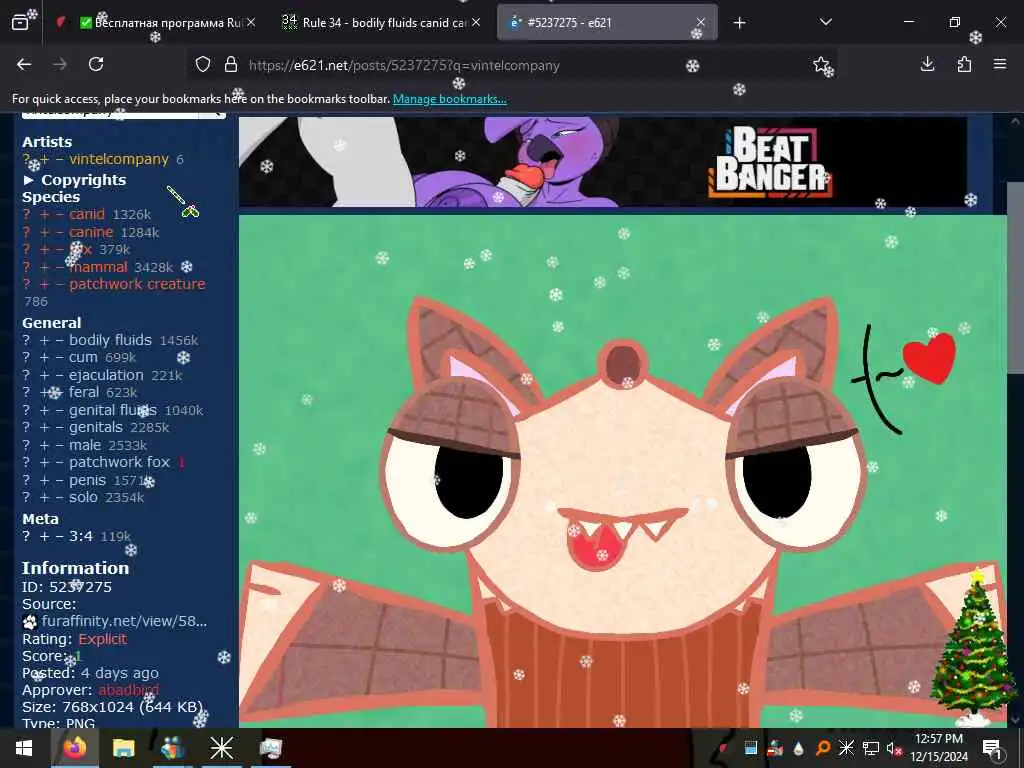Open the solo tag link
This screenshot has height=768, width=1024.
point(84,497)
